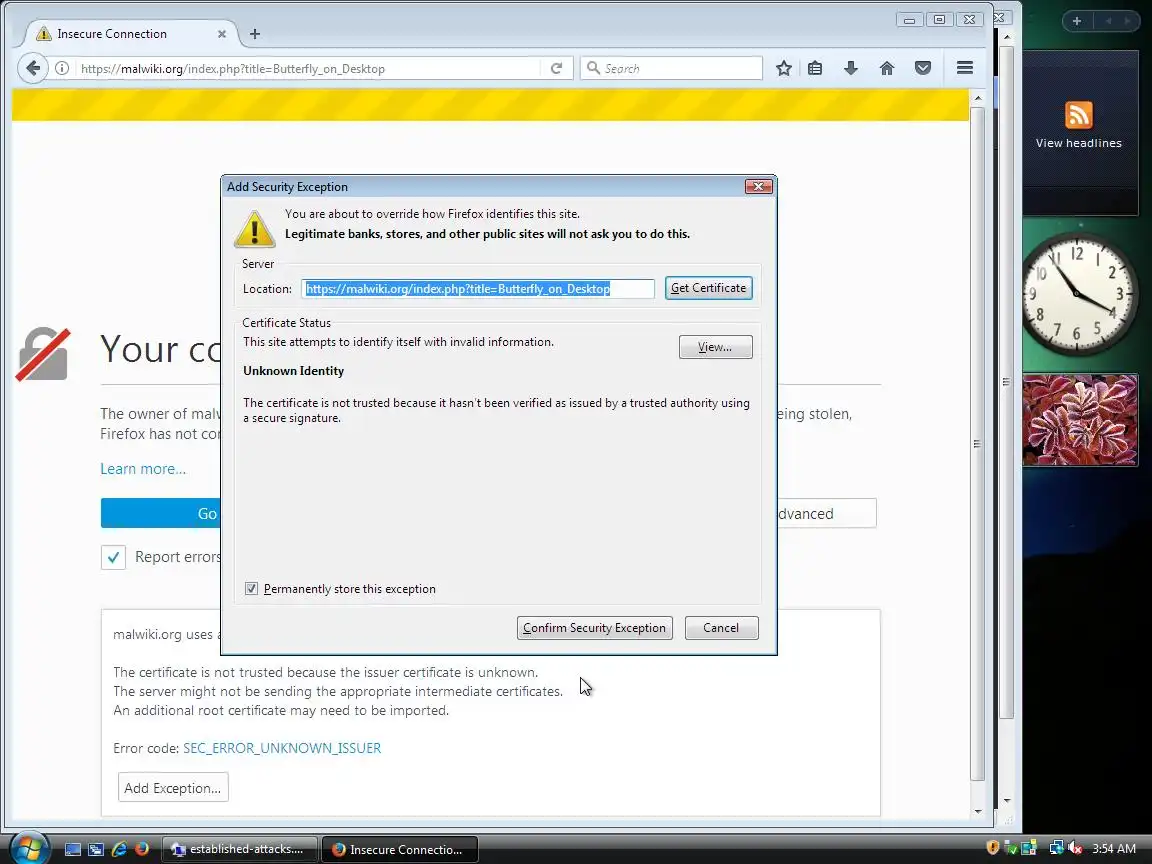
Task: Click the analog clock gadget
Action: 1078,294
